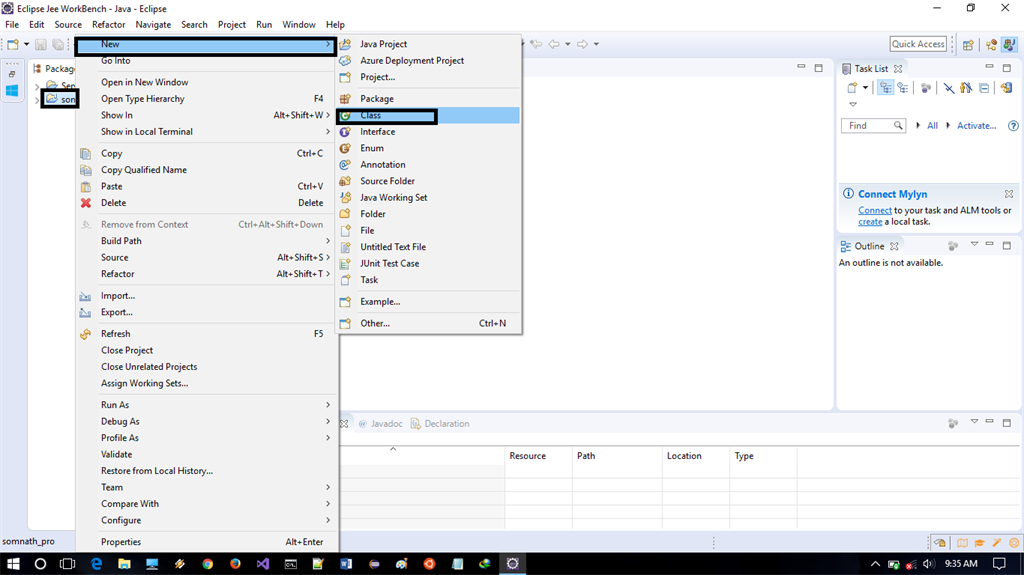
Task: Click the All working set link
Action: pos(933,125)
